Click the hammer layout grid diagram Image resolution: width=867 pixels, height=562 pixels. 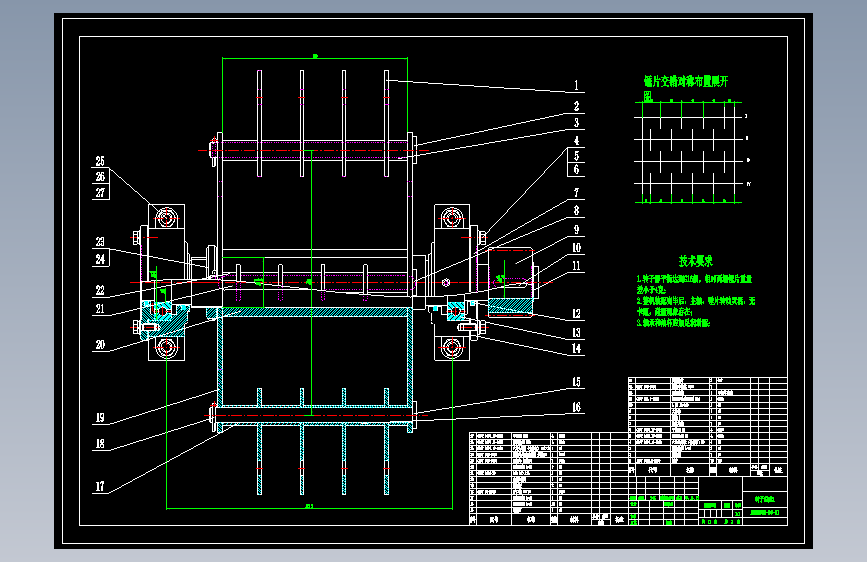(688, 152)
